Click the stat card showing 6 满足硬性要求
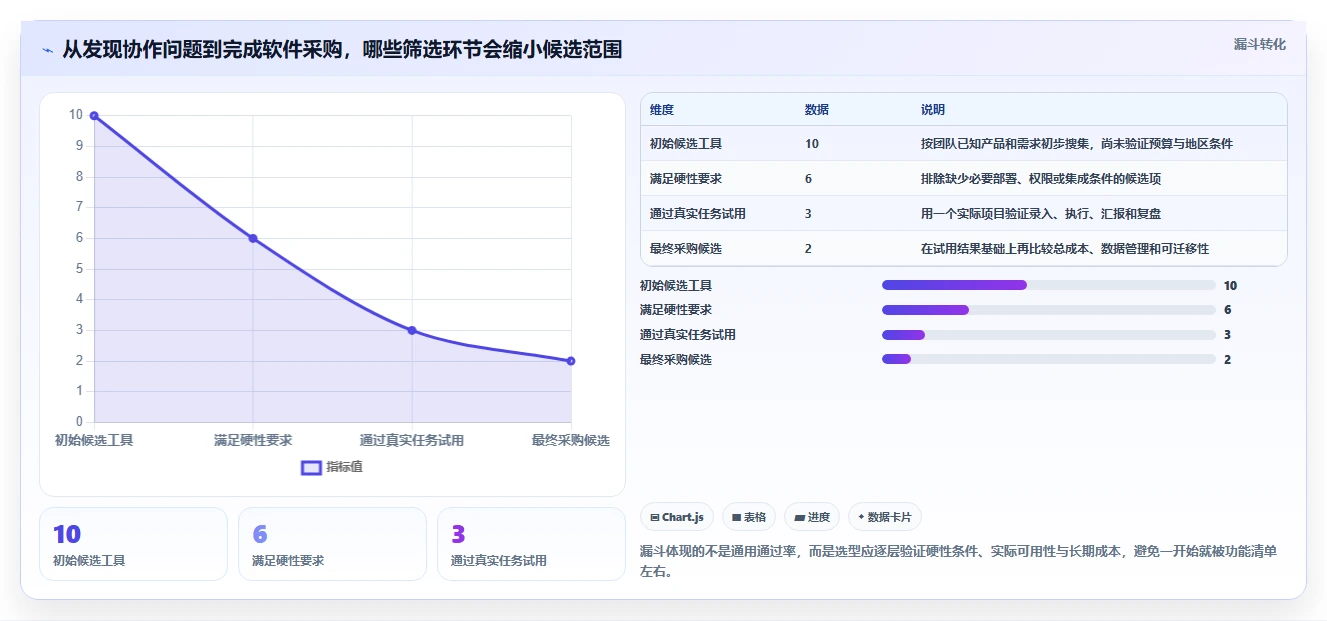Screen dimensions: 1327x621 [x=332, y=544]
